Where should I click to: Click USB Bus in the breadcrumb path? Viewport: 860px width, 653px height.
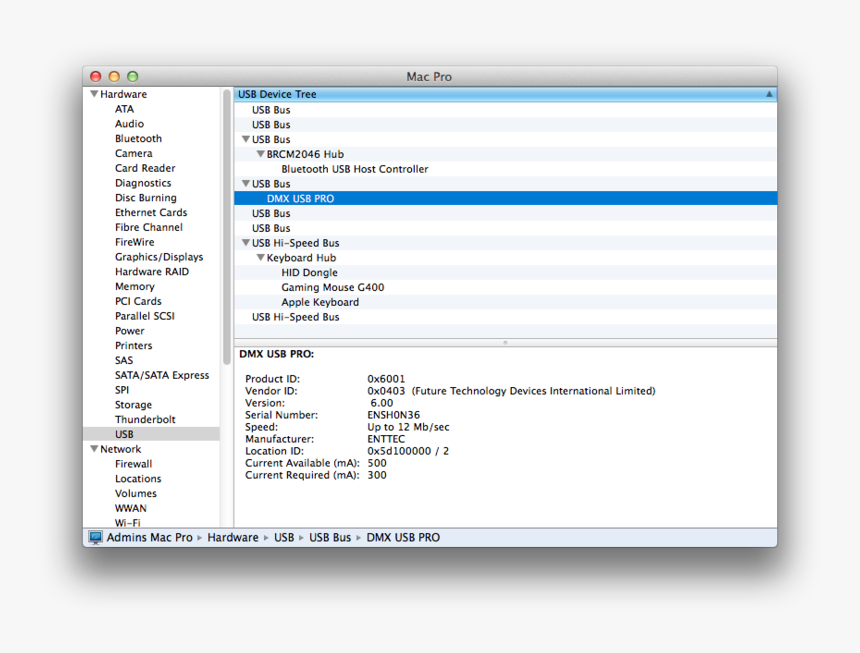(329, 537)
